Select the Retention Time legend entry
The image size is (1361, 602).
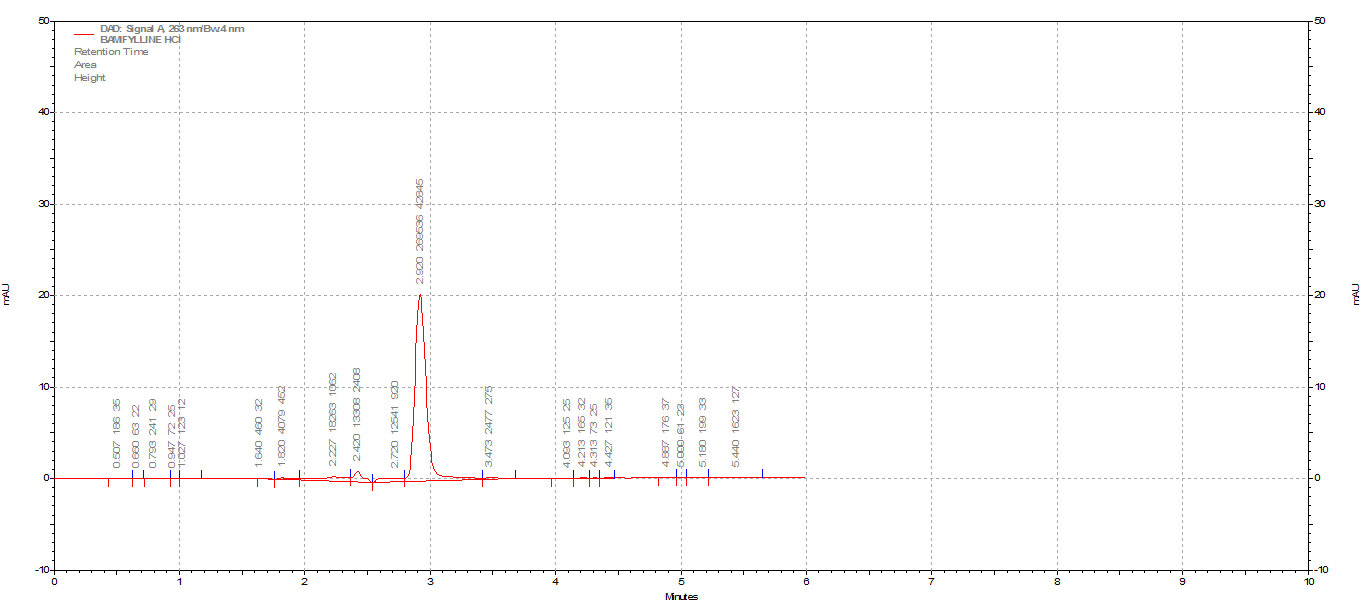[x=111, y=52]
